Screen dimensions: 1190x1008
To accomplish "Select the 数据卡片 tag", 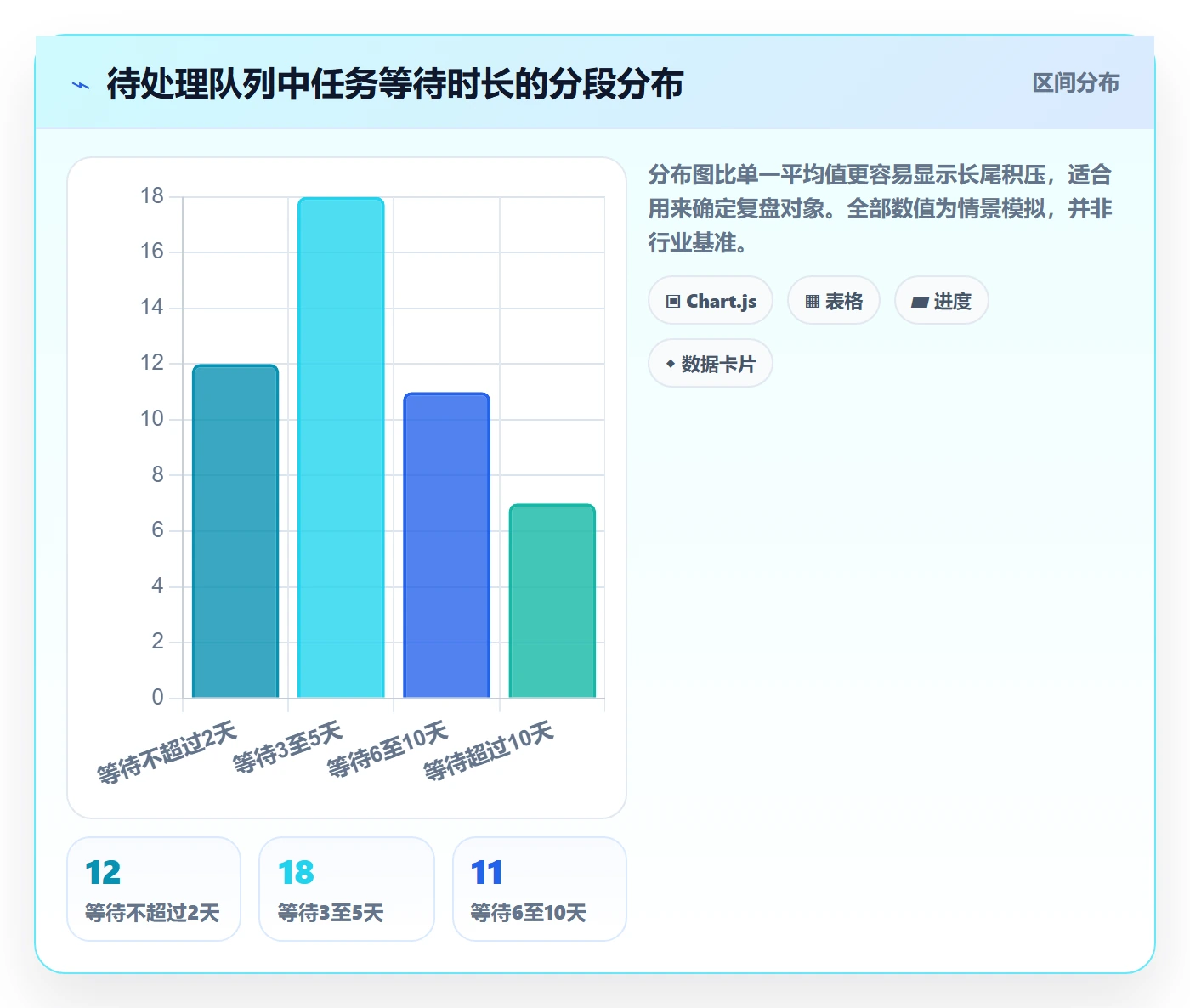I will 711,364.
